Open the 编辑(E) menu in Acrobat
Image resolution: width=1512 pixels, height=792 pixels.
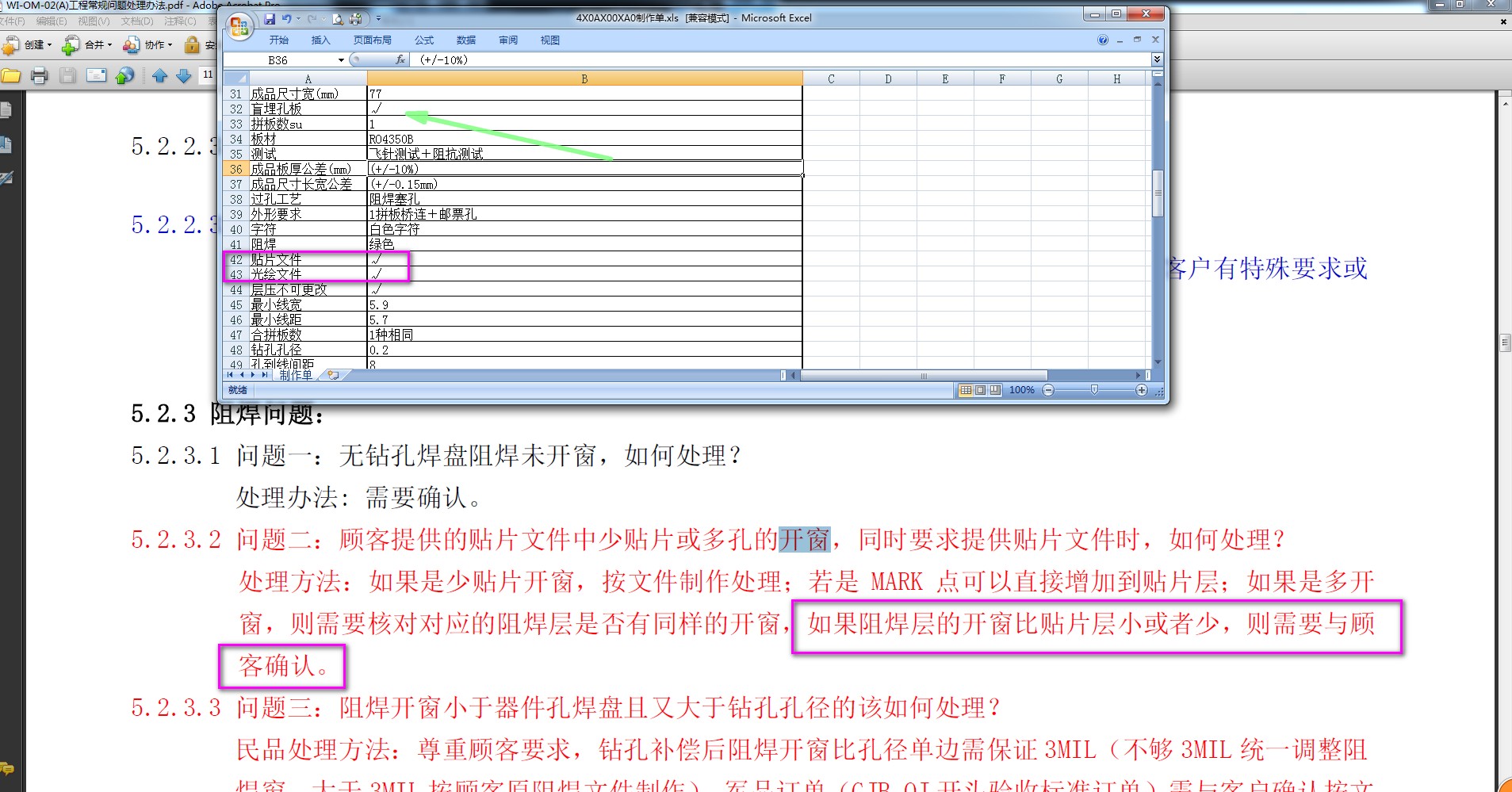[52, 21]
